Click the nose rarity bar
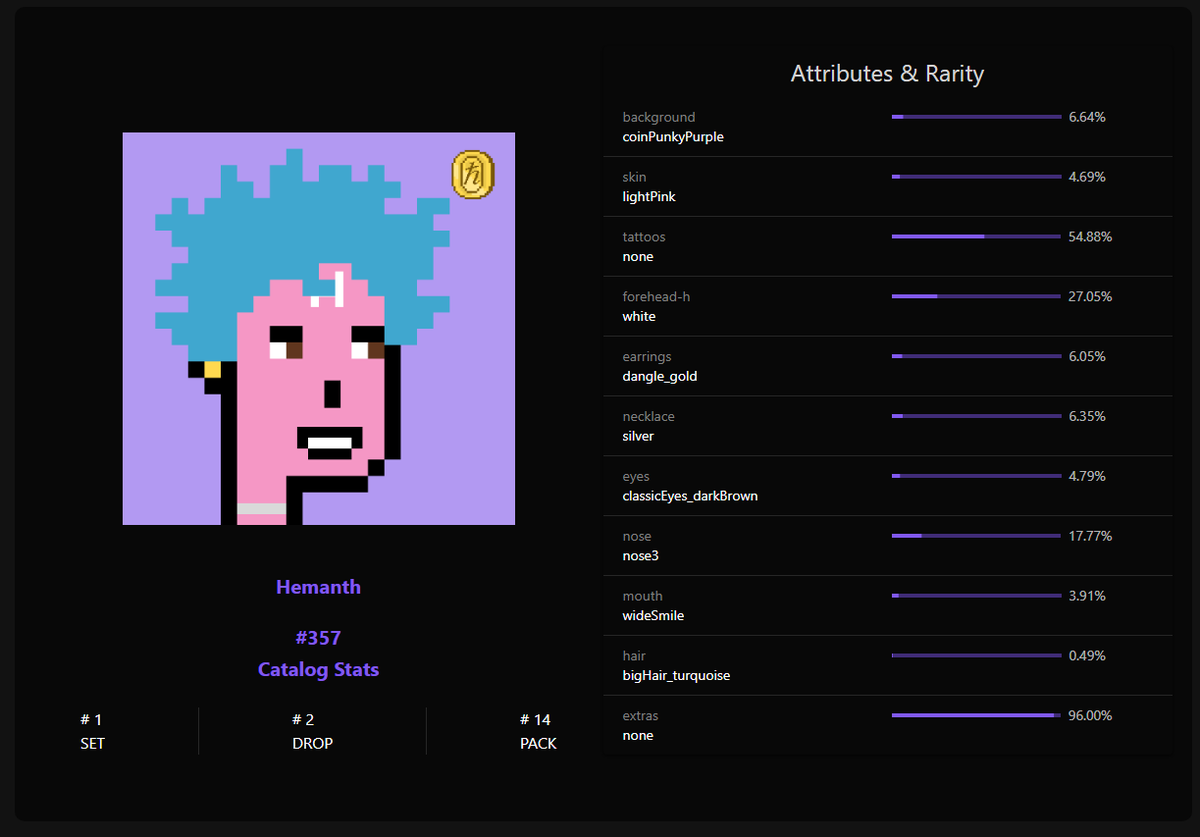This screenshot has width=1200, height=837. coord(977,536)
